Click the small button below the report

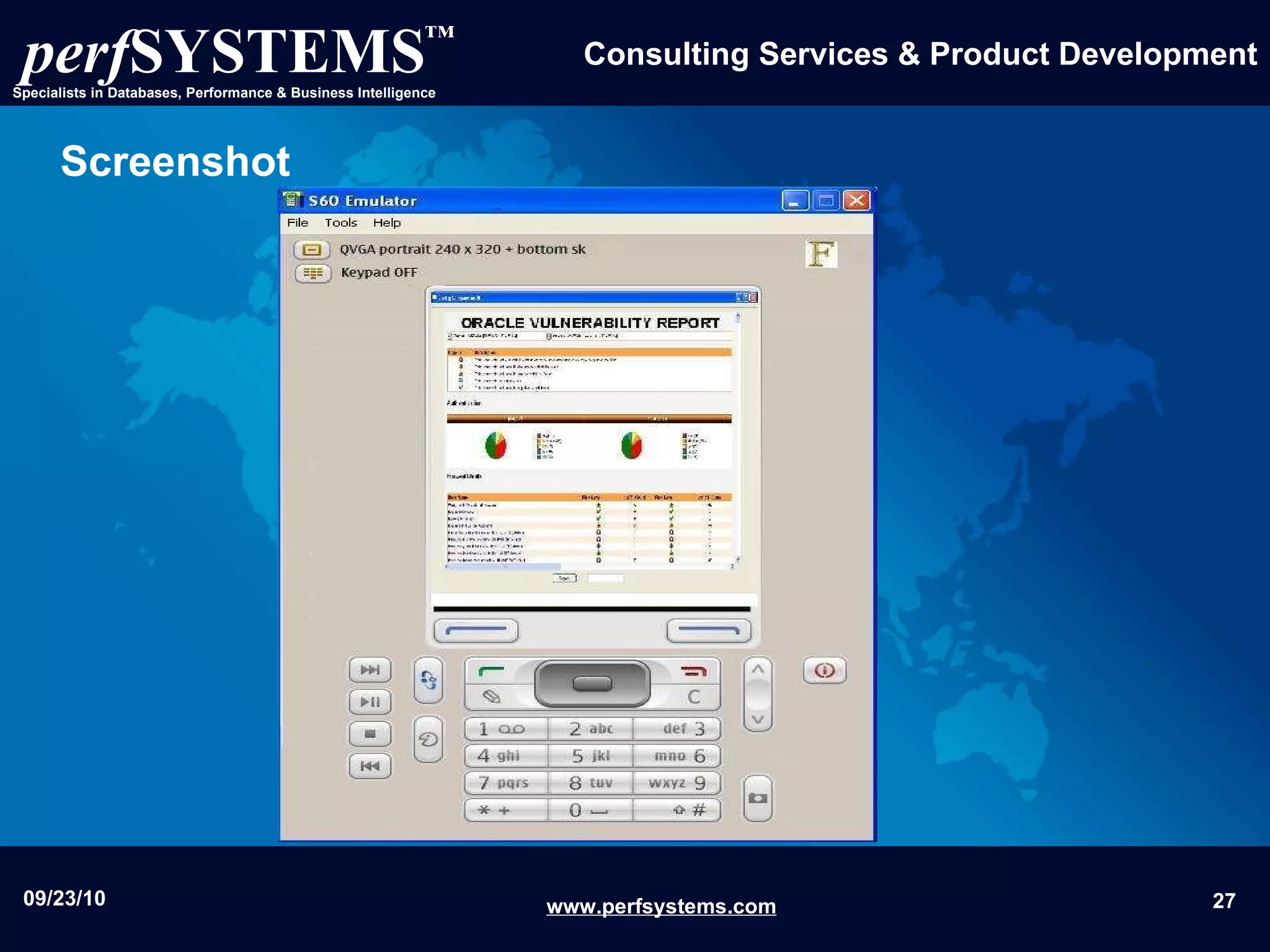coord(564,578)
